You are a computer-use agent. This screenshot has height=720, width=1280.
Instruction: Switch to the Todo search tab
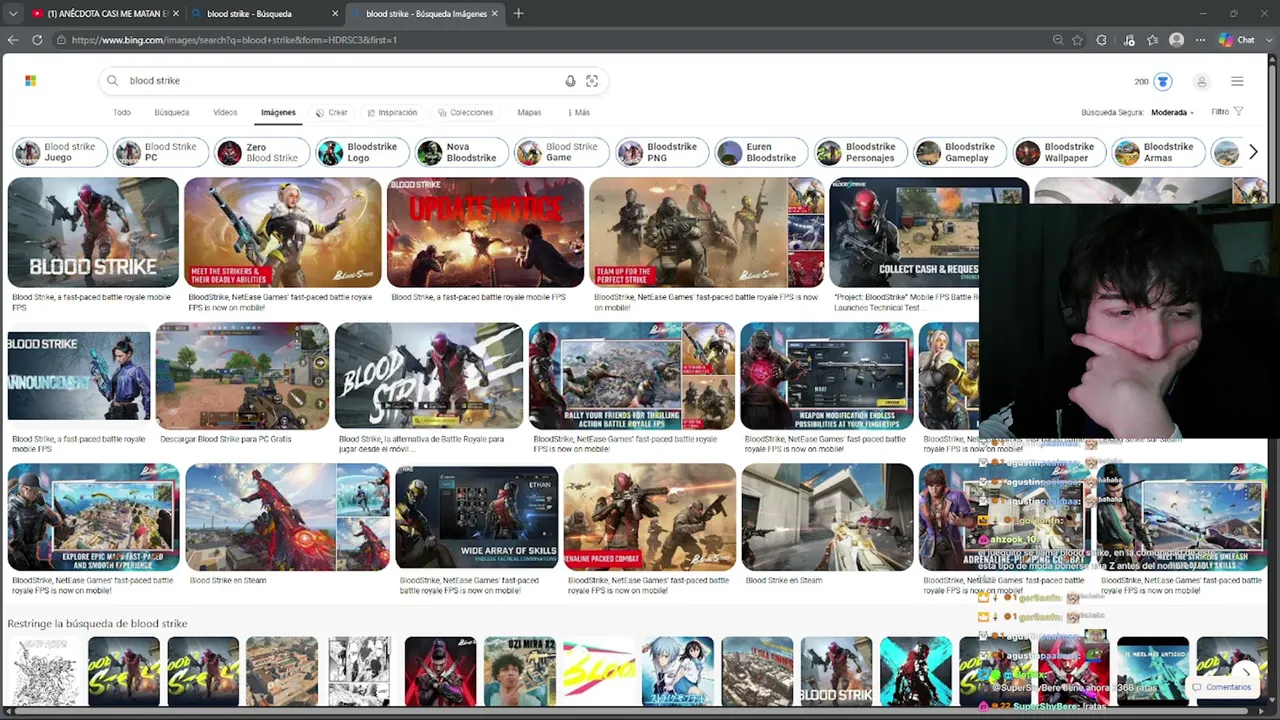click(122, 113)
